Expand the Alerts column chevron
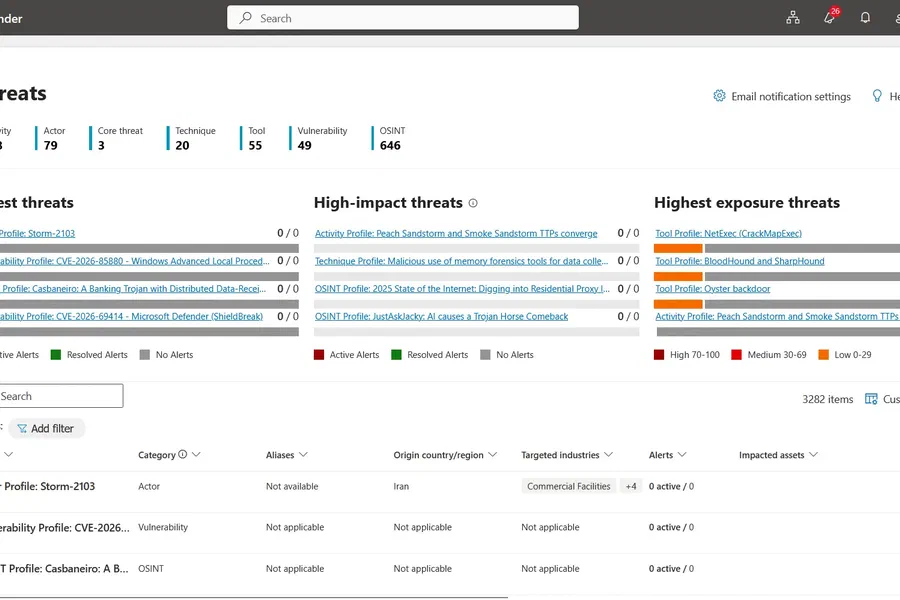900x600 pixels. tap(682, 455)
